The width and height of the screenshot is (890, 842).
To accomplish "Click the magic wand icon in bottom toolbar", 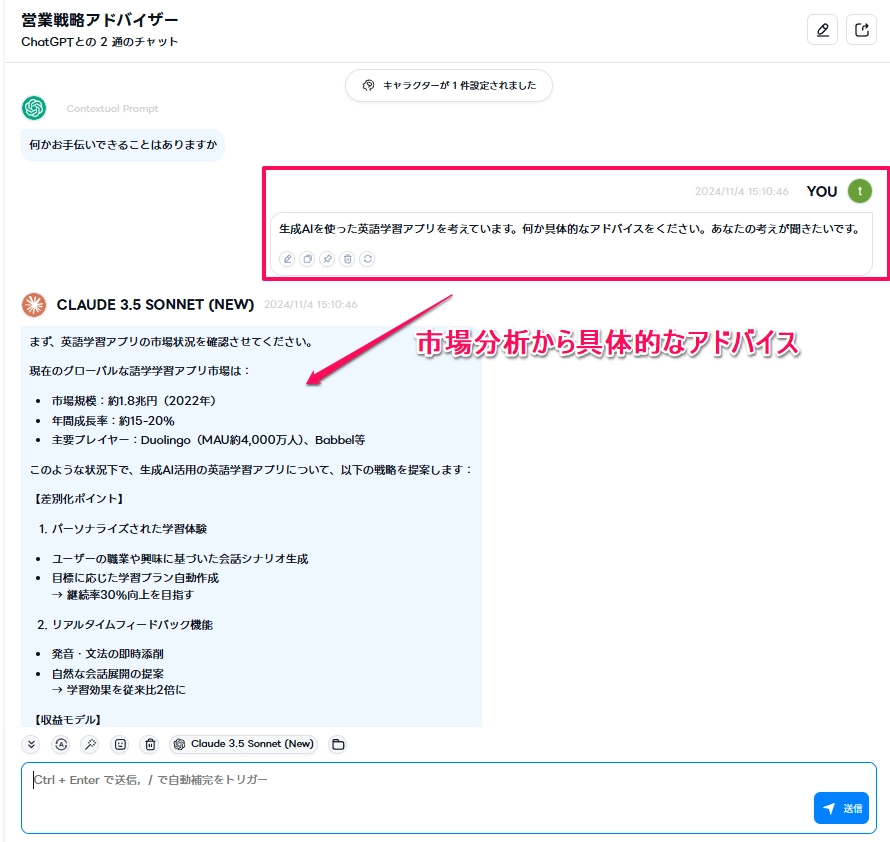I will [x=90, y=744].
